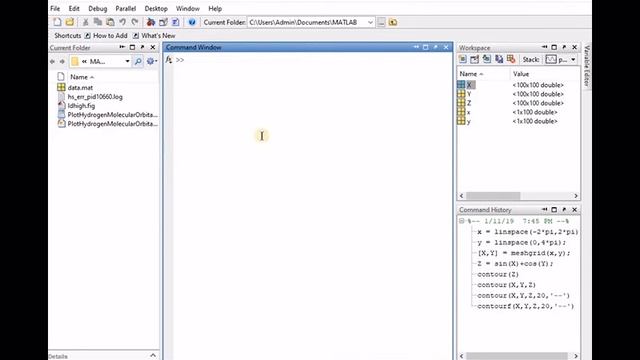Open the Desktop menu
The height and width of the screenshot is (360, 640).
(156, 9)
